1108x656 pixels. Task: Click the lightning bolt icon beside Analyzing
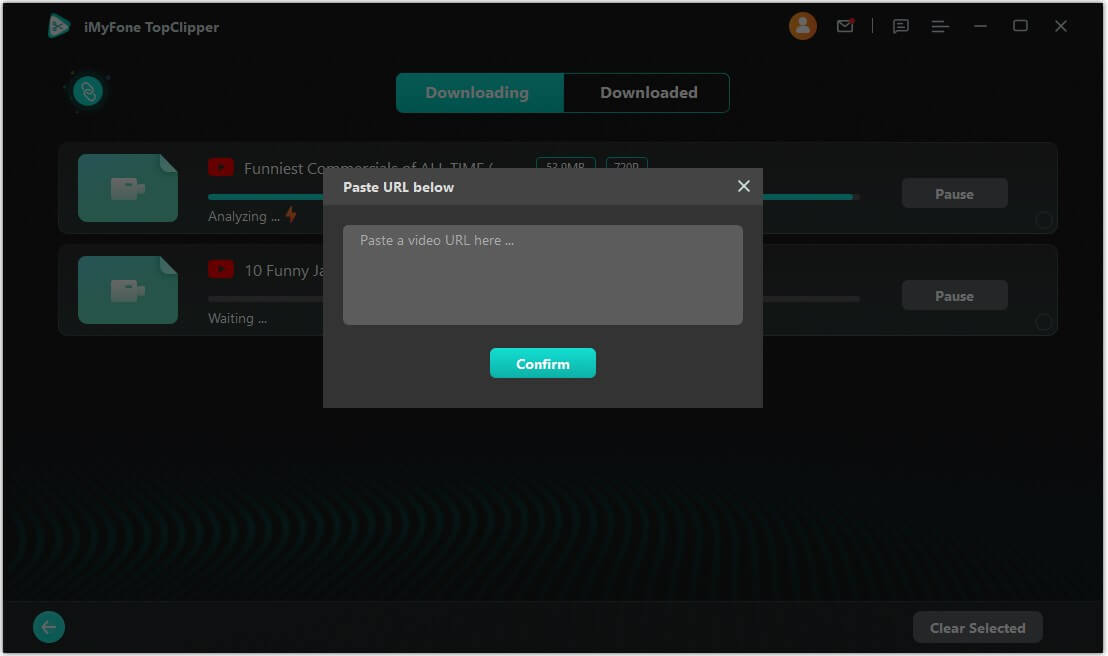pyautogui.click(x=291, y=215)
